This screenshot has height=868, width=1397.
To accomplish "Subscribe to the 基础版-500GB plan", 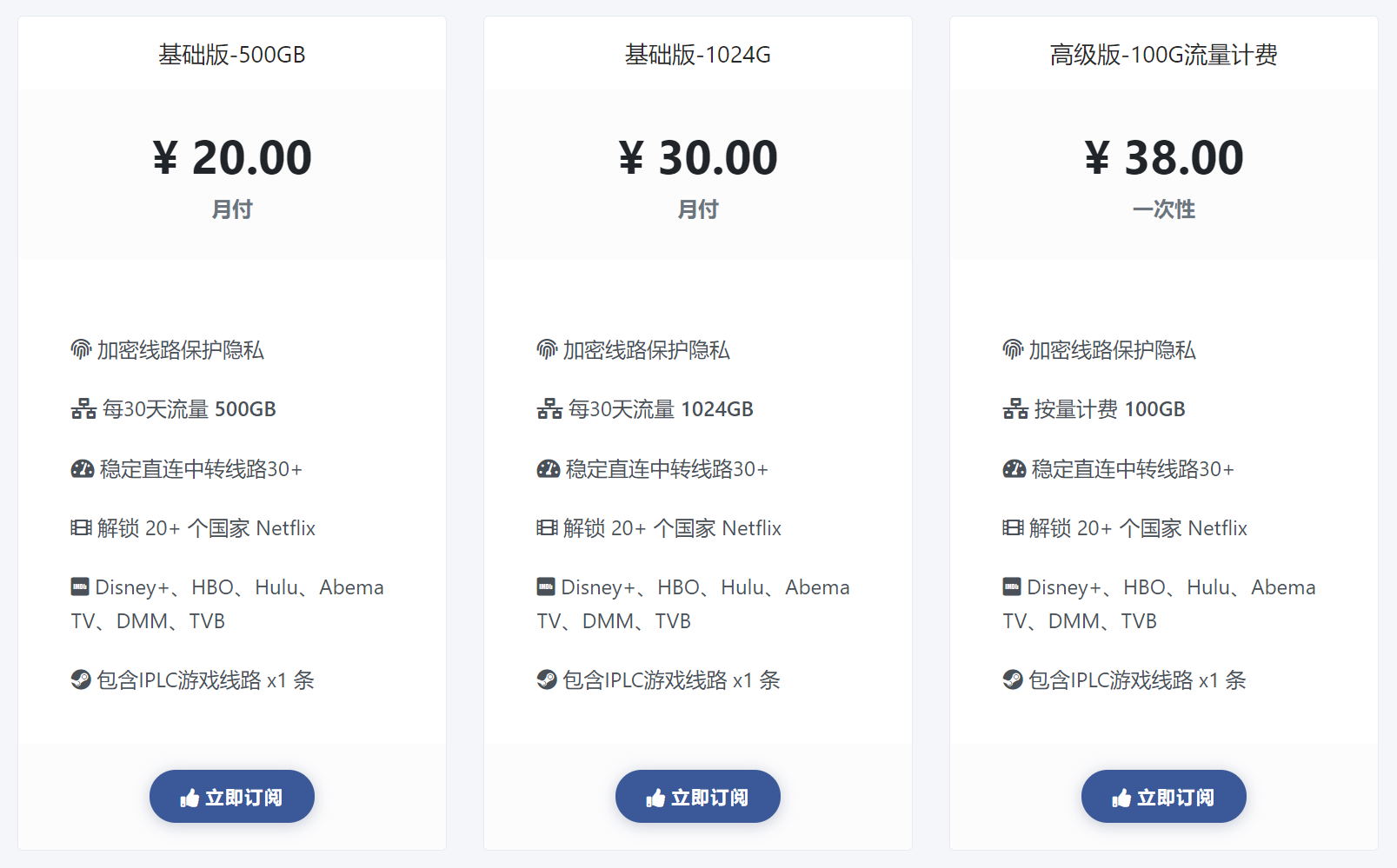I will (232, 797).
